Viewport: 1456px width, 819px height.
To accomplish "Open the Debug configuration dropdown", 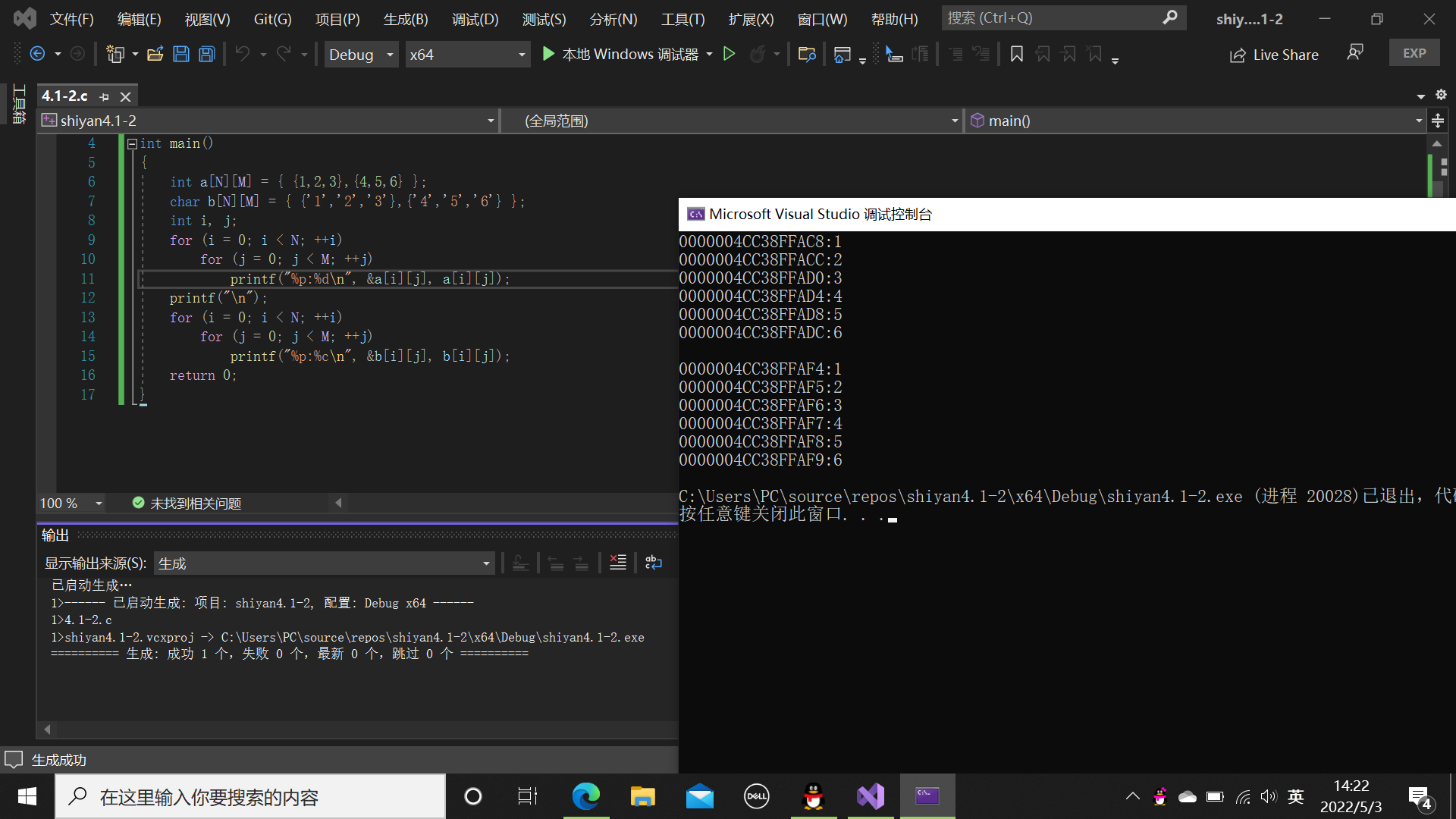I will point(361,55).
